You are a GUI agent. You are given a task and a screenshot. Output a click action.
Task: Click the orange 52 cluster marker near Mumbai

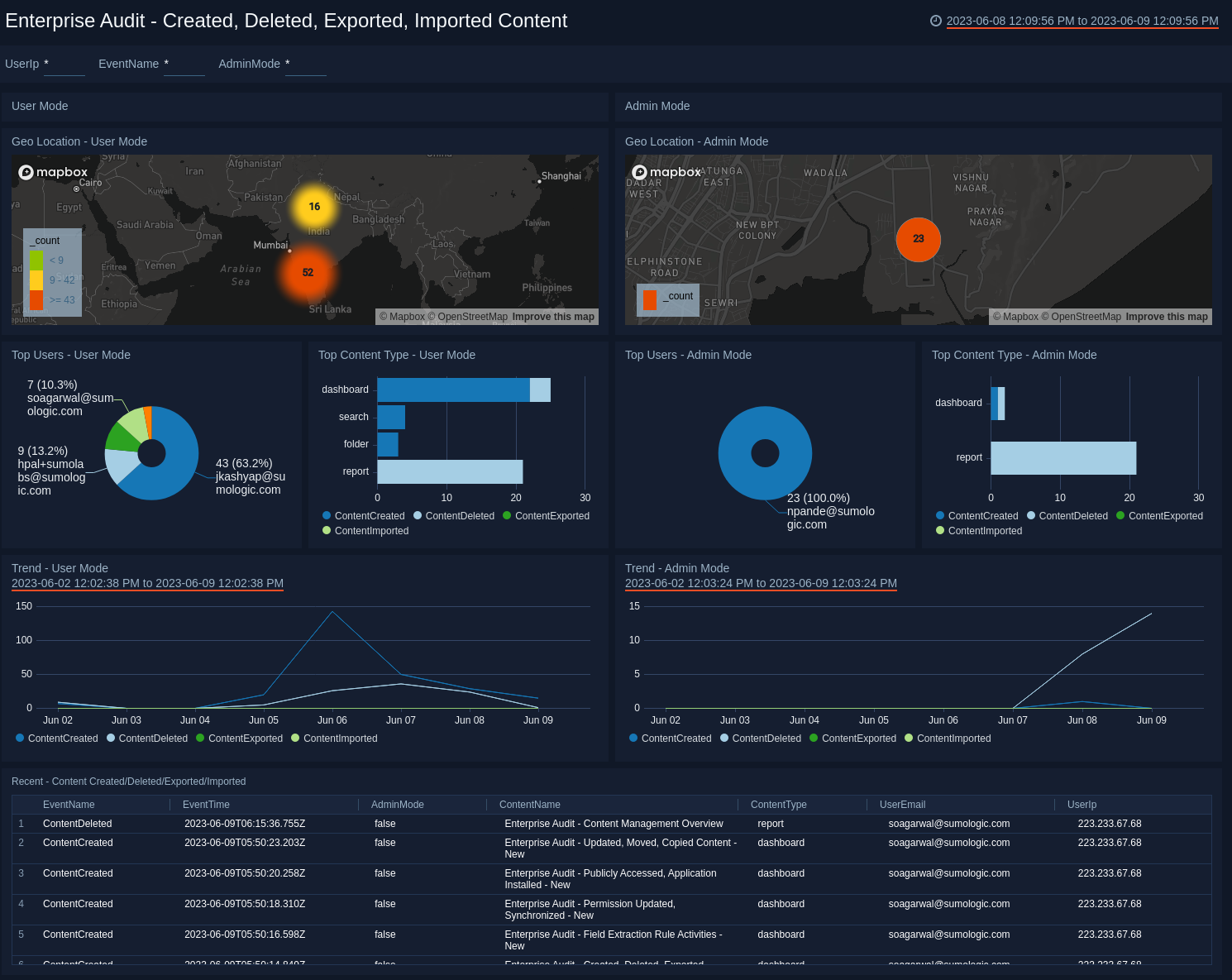click(x=308, y=272)
